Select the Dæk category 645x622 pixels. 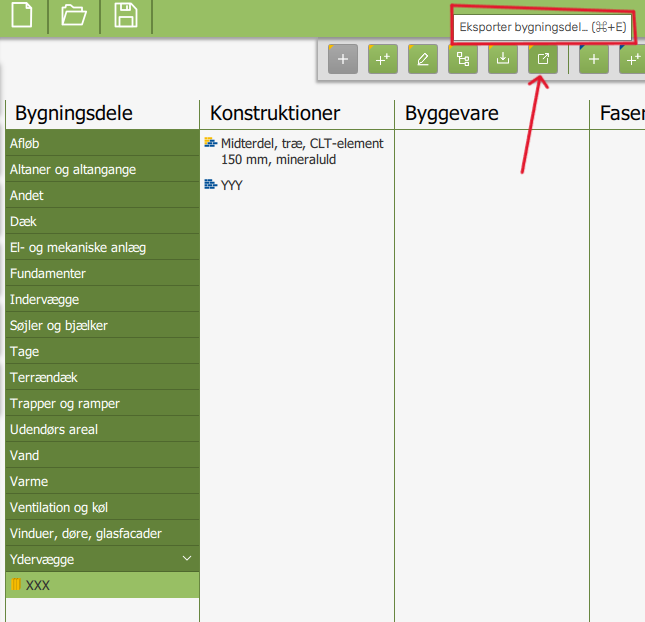click(102, 221)
